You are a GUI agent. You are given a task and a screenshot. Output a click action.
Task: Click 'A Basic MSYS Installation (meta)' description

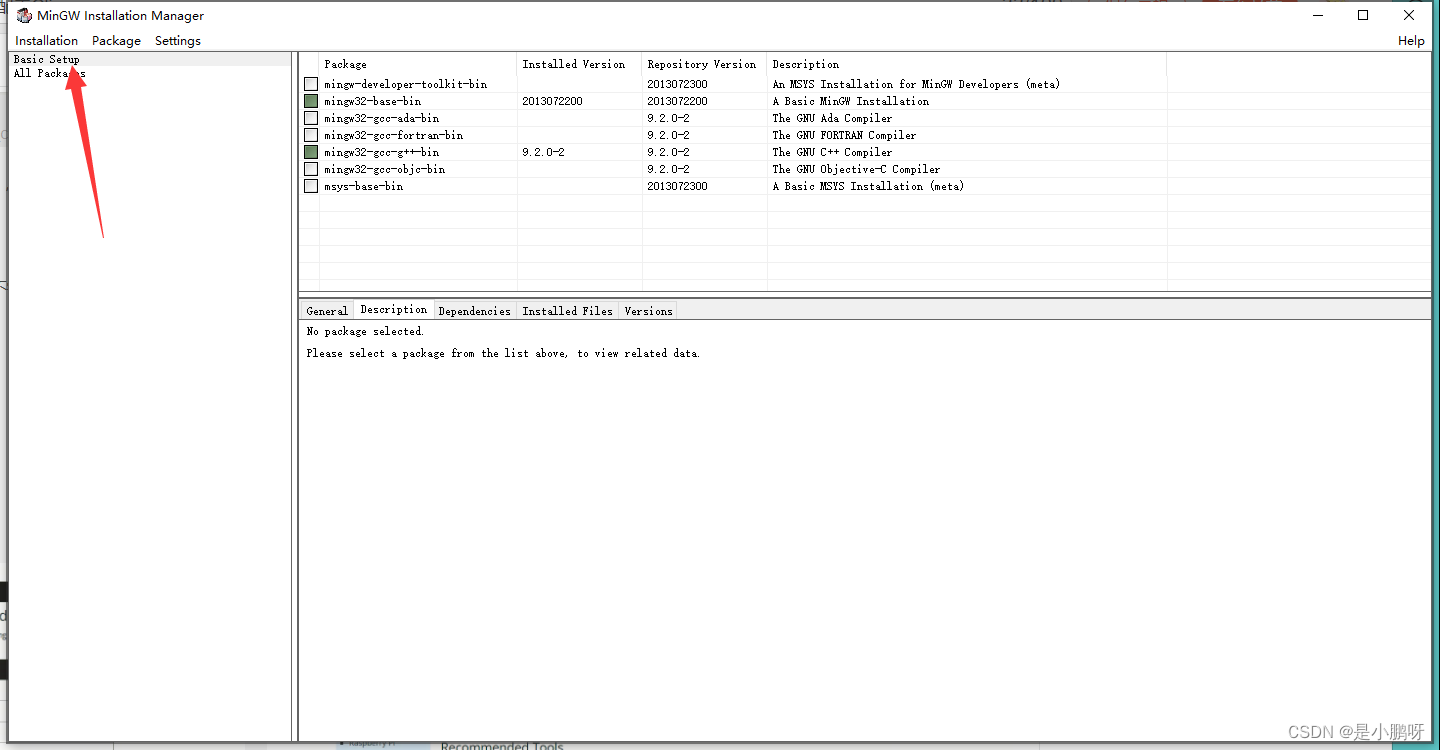tap(868, 186)
